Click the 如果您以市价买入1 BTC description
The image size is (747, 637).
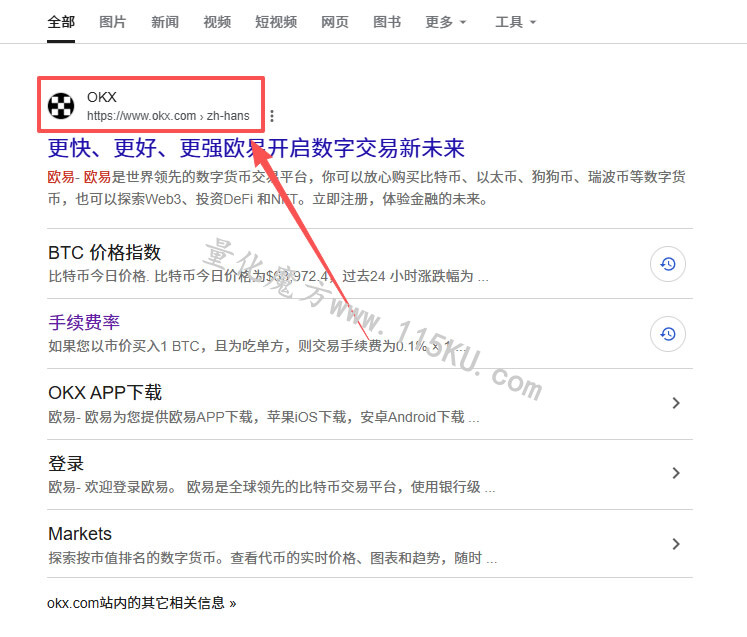pyautogui.click(x=257, y=346)
